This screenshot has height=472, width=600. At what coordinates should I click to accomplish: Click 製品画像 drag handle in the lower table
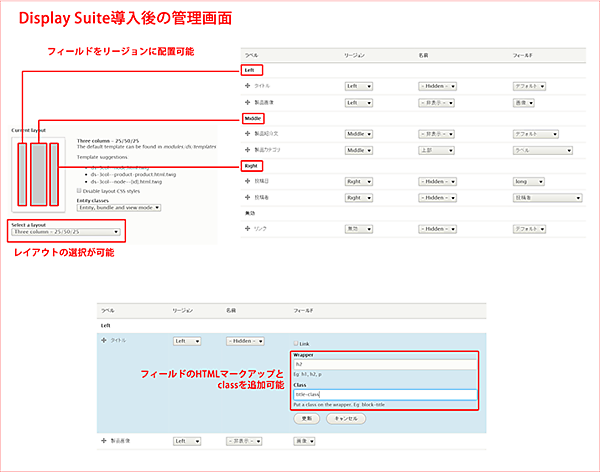click(102, 440)
